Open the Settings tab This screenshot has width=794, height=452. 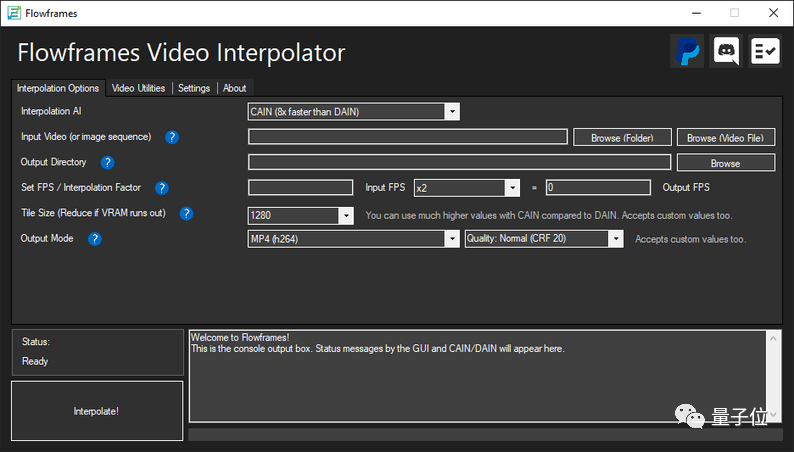pos(194,88)
